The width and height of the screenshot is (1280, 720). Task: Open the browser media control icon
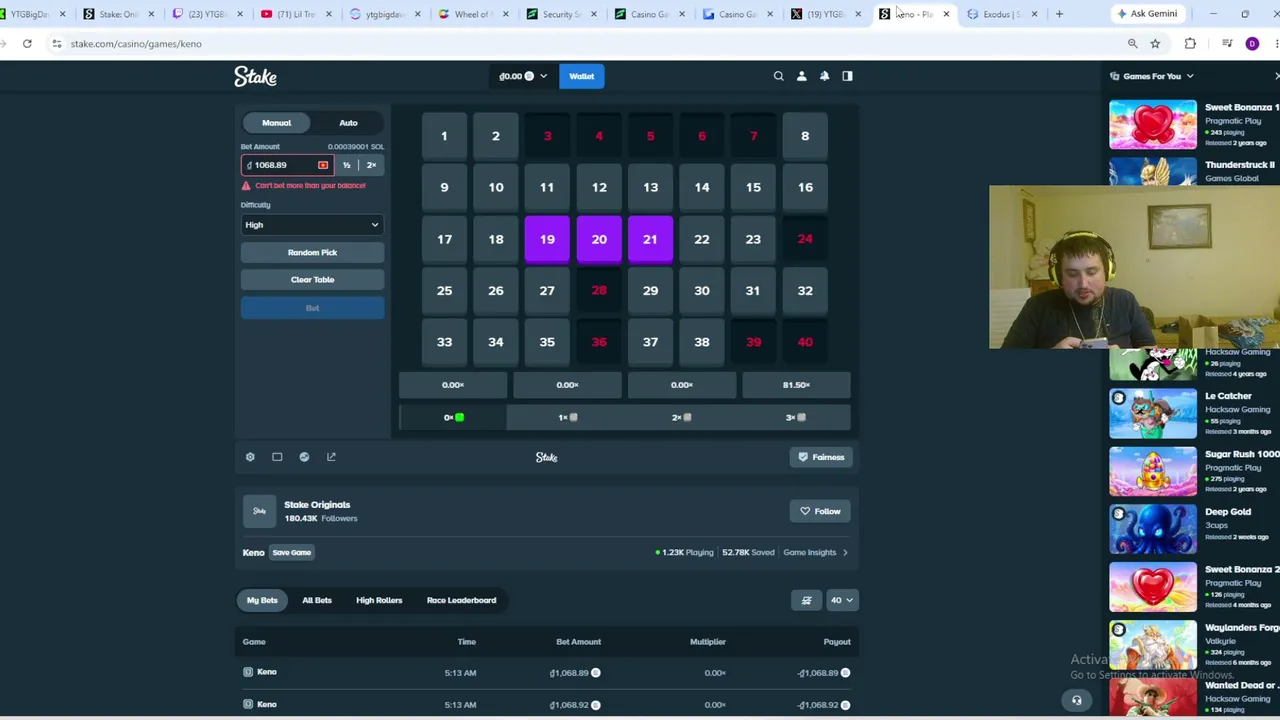tap(1227, 44)
